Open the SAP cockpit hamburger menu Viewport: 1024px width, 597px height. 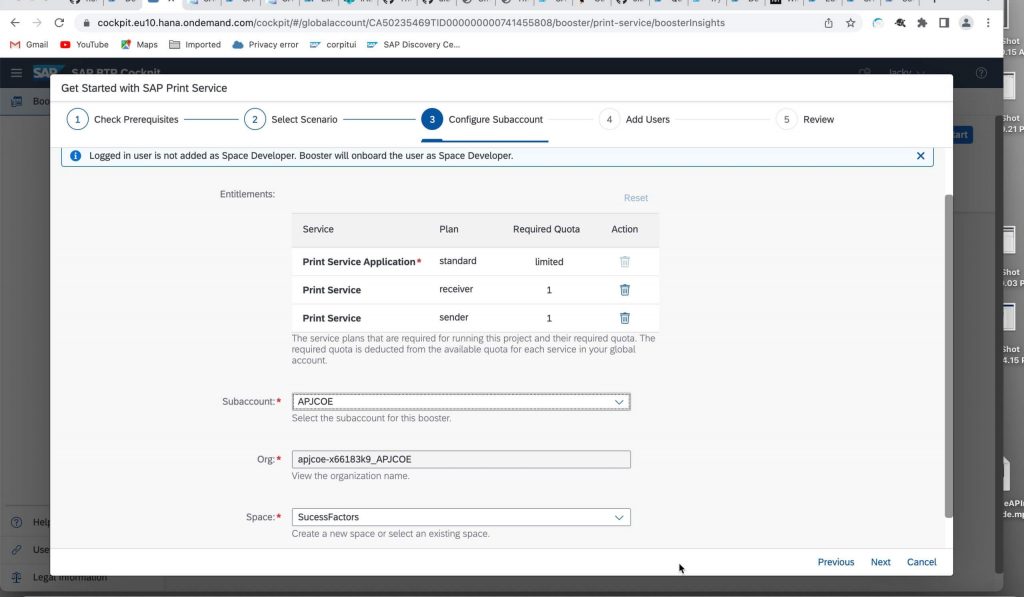click(x=16, y=73)
